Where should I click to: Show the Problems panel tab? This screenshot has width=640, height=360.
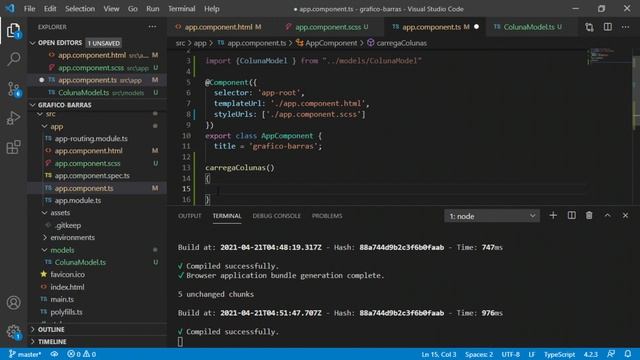(327, 216)
